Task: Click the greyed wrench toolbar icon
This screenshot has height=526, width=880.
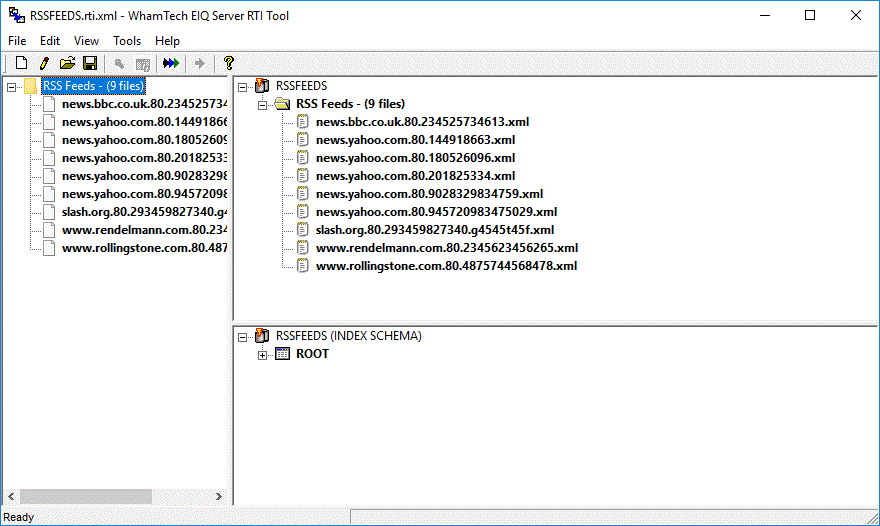Action: click(x=119, y=63)
